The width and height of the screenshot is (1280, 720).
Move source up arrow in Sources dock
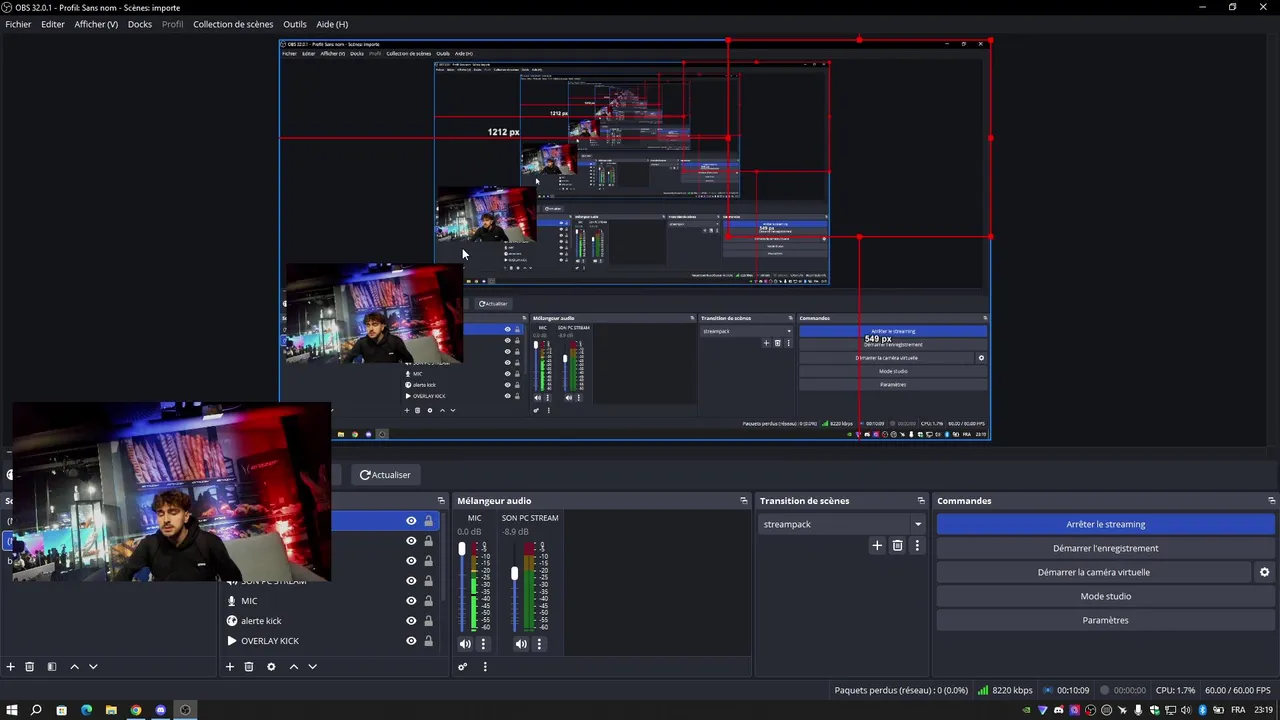(294, 667)
